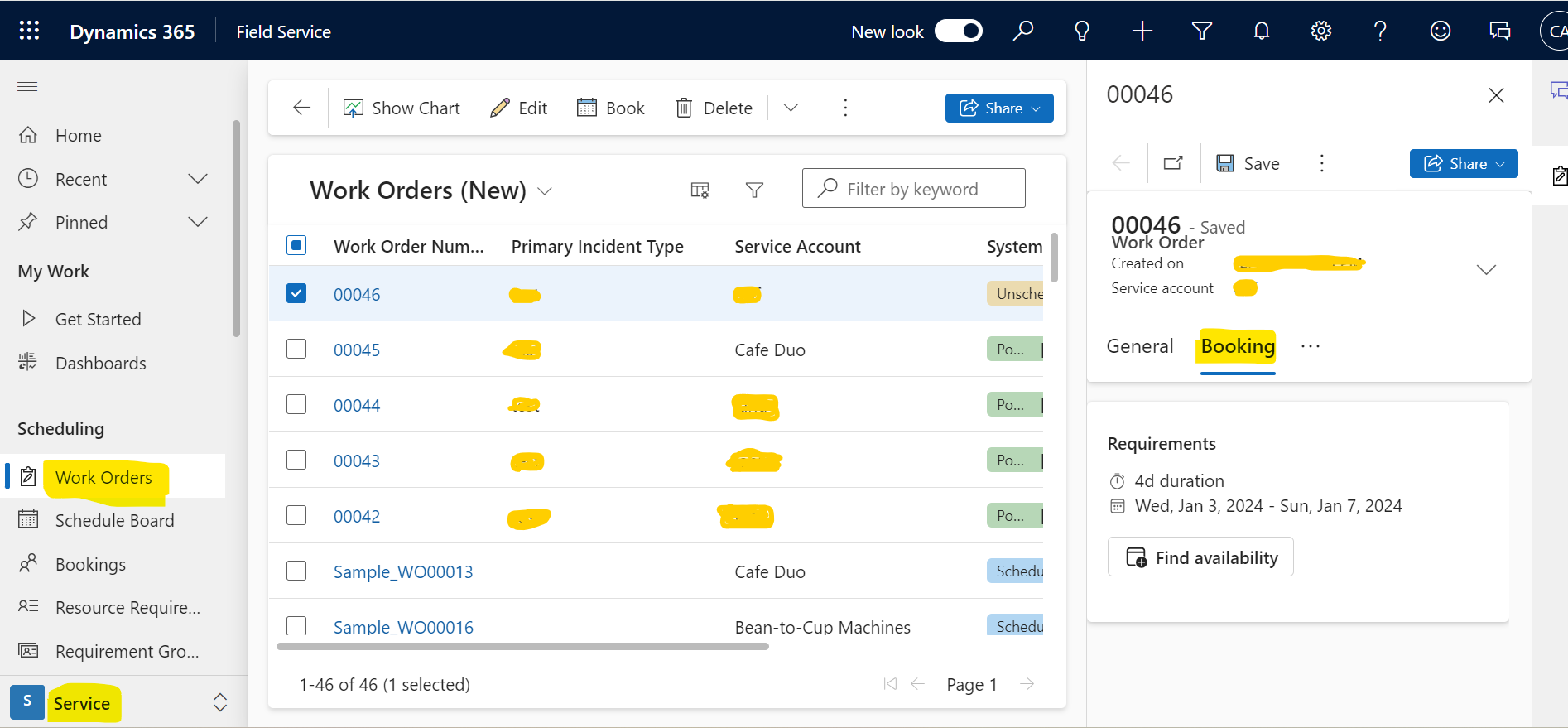Click Book in command bar
This screenshot has height=728, width=1568.
(x=611, y=108)
